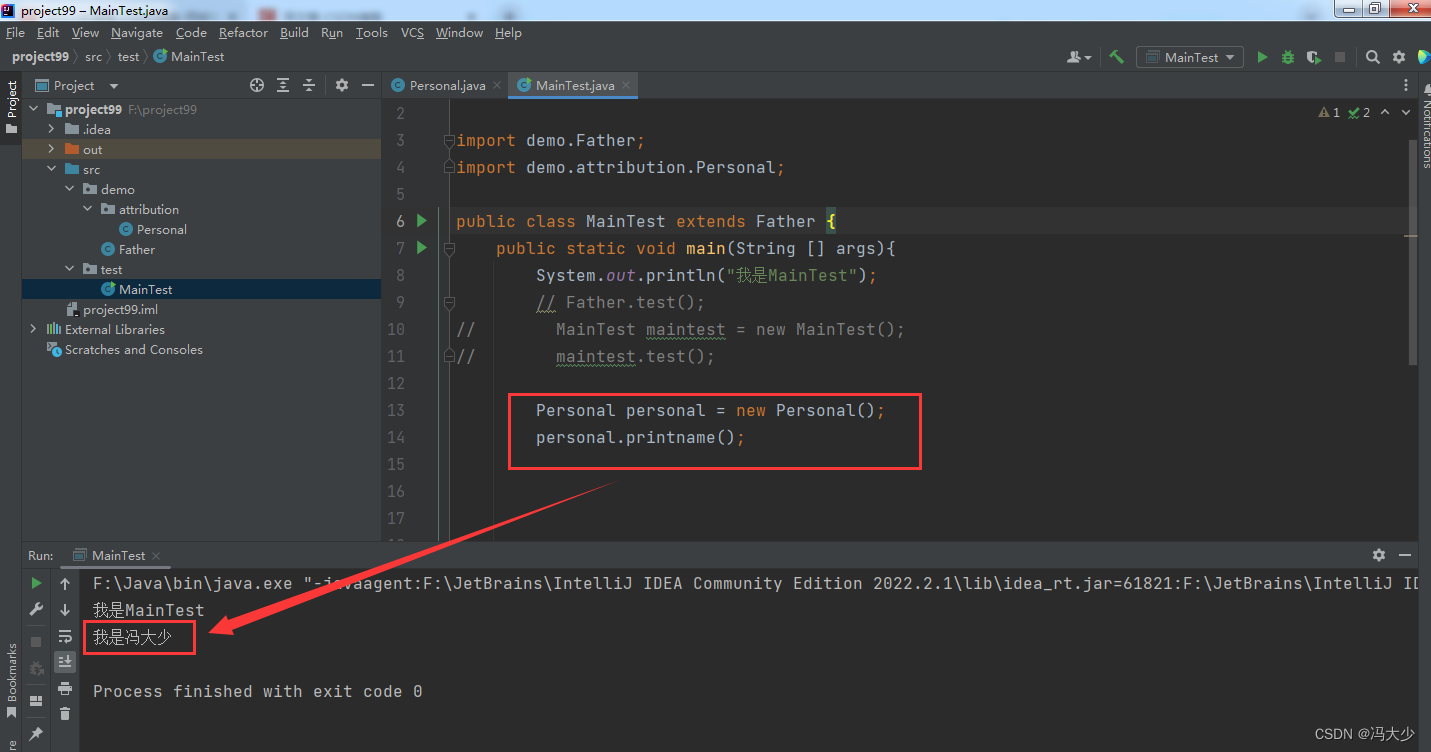The width and height of the screenshot is (1431, 752).
Task: Toggle soft-wrap in Run console
Action: [65, 635]
